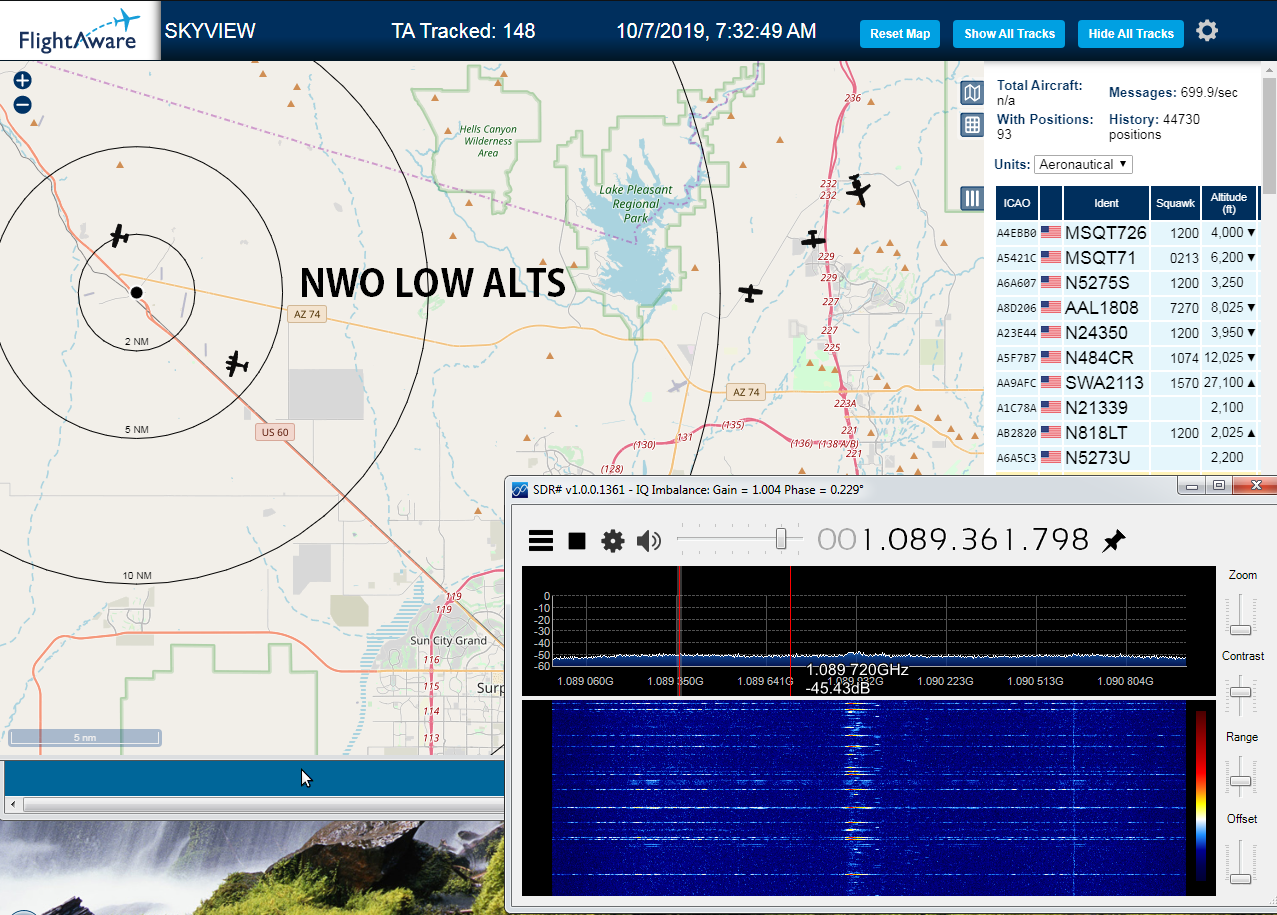This screenshot has height=915, width=1277.
Task: Select the N5275S aircraft row
Action: click(1127, 282)
